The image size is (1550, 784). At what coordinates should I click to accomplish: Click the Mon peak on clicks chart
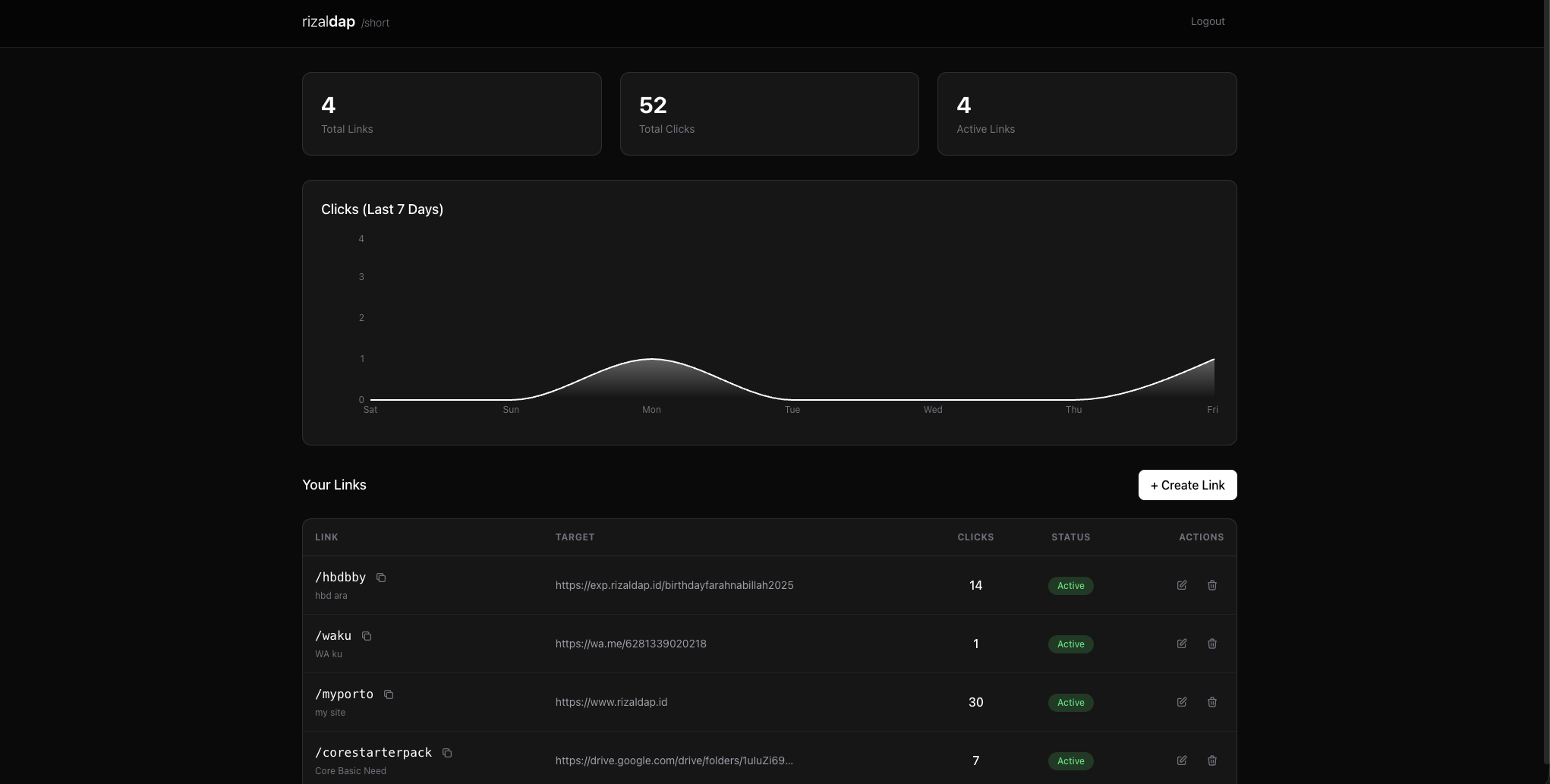[652, 359]
